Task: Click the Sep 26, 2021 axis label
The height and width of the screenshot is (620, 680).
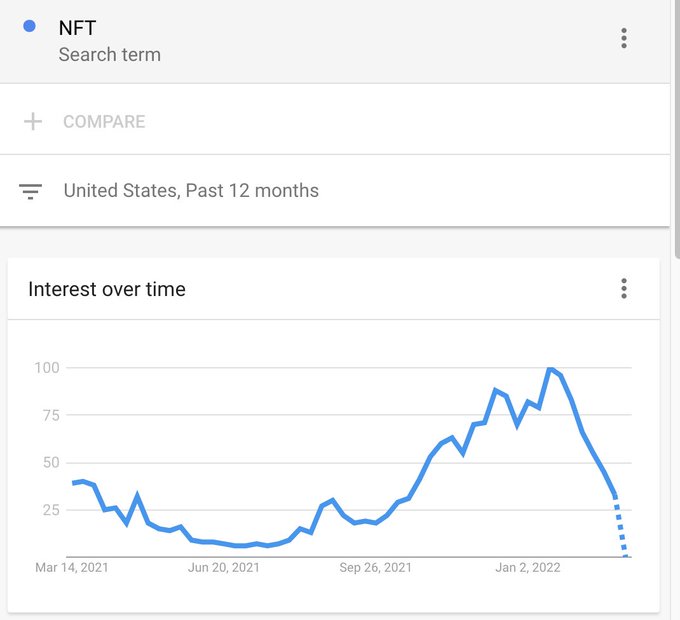Action: coord(376,568)
